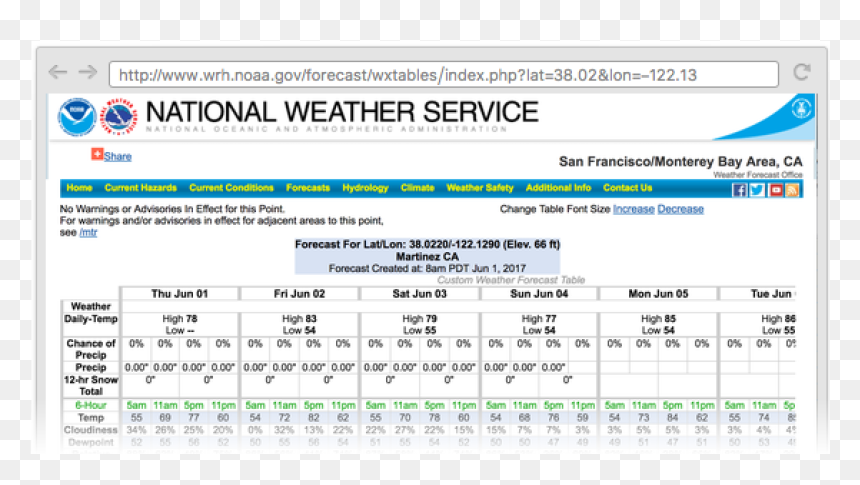Open the Current Conditions menu
Viewport: 860px width, 485px height.
pos(231,188)
